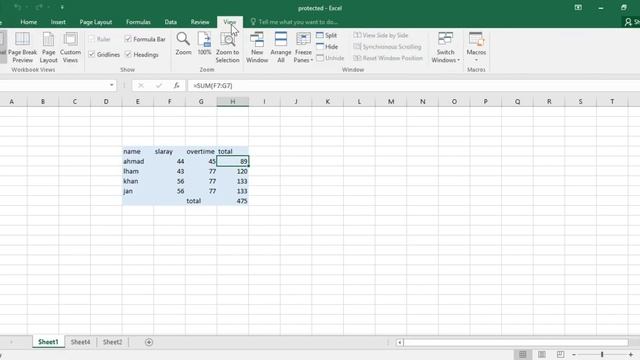Open the Formulas tab
Viewport: 640px width, 360px height.
pyautogui.click(x=138, y=22)
